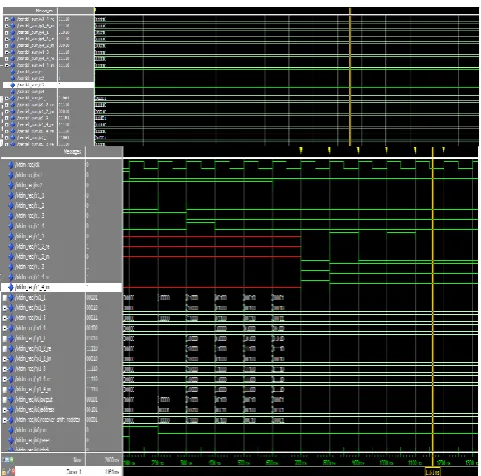Click the red undefined trace of h1_4_im
The width and height of the screenshot is (481, 476).
(x=212, y=287)
